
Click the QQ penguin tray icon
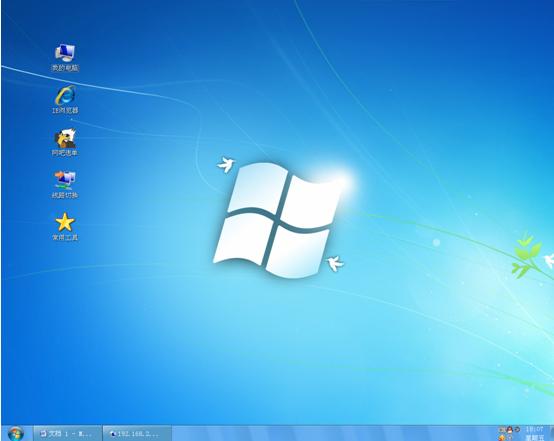coord(509,430)
